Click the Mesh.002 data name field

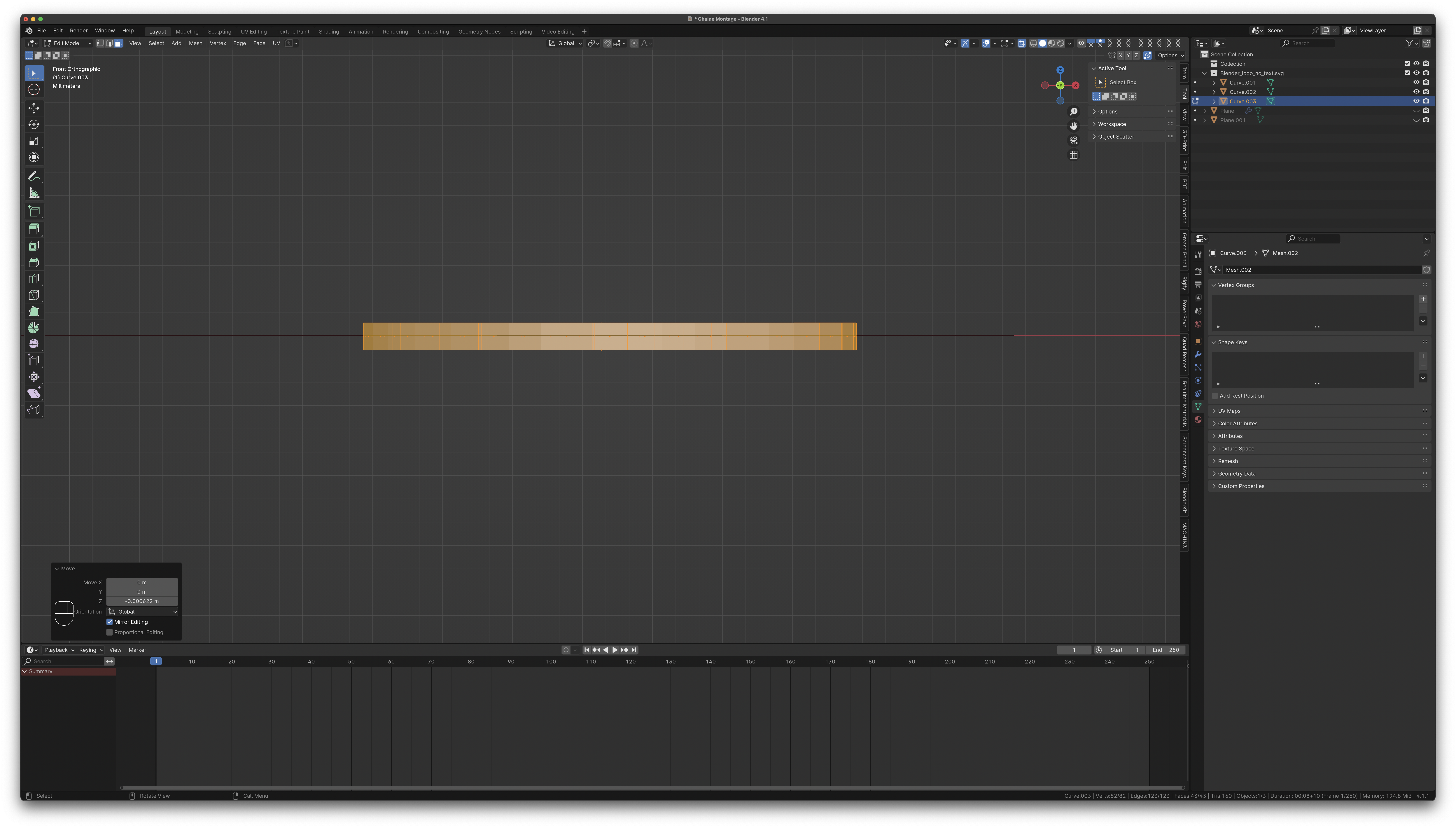pyautogui.click(x=1322, y=270)
